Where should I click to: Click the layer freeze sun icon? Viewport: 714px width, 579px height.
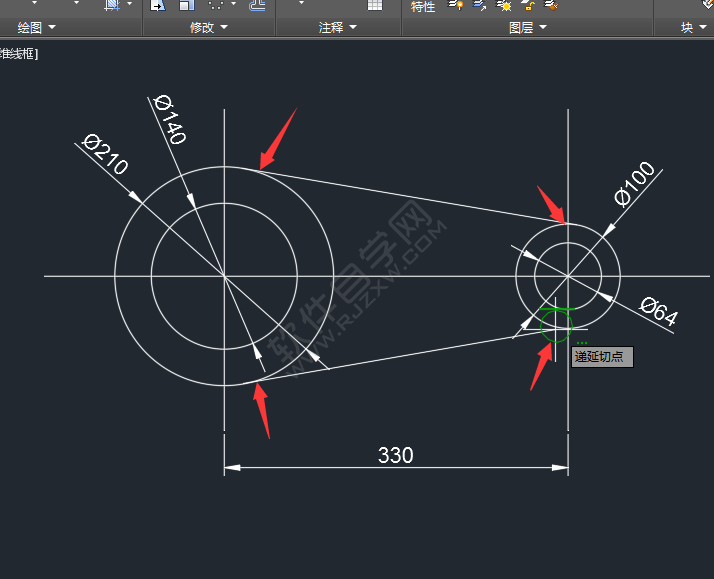[504, 6]
